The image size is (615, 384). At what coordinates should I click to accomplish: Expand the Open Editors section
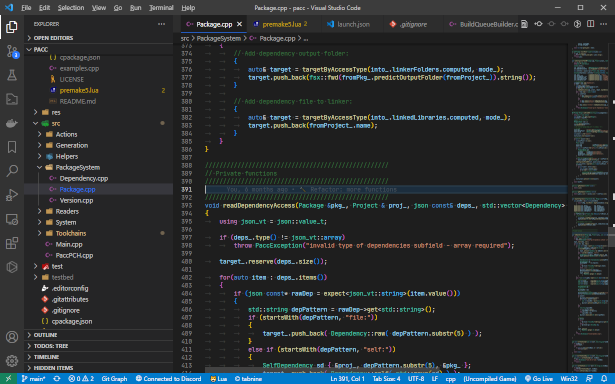point(98,38)
